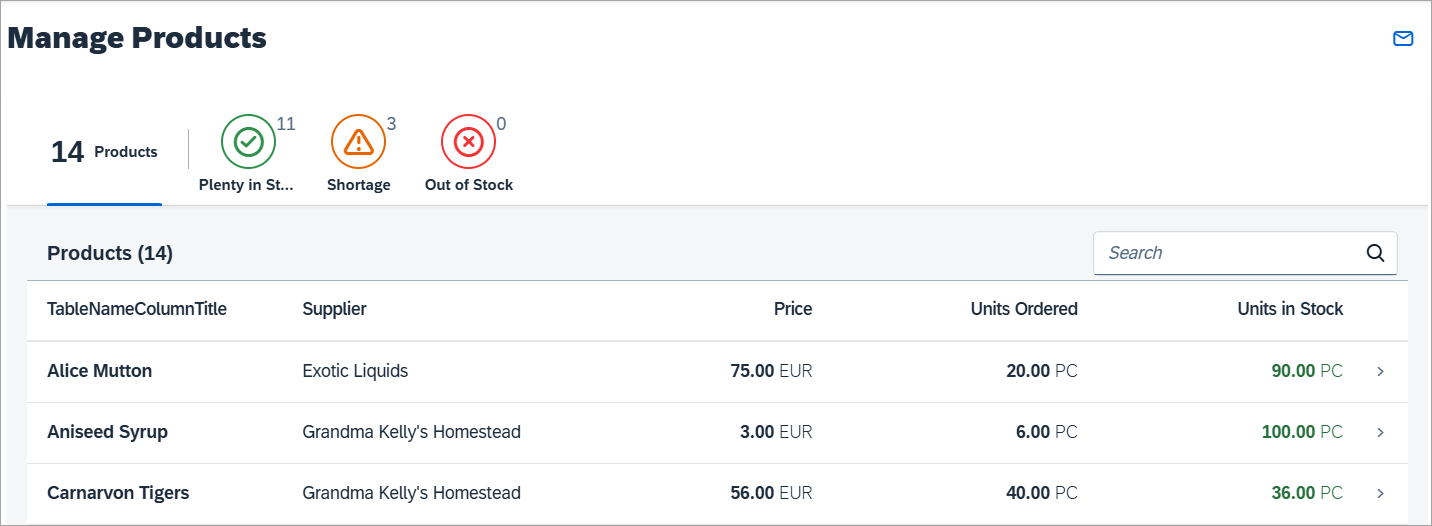Open the 14 Products tab
This screenshot has width=1432, height=526.
pyautogui.click(x=104, y=152)
